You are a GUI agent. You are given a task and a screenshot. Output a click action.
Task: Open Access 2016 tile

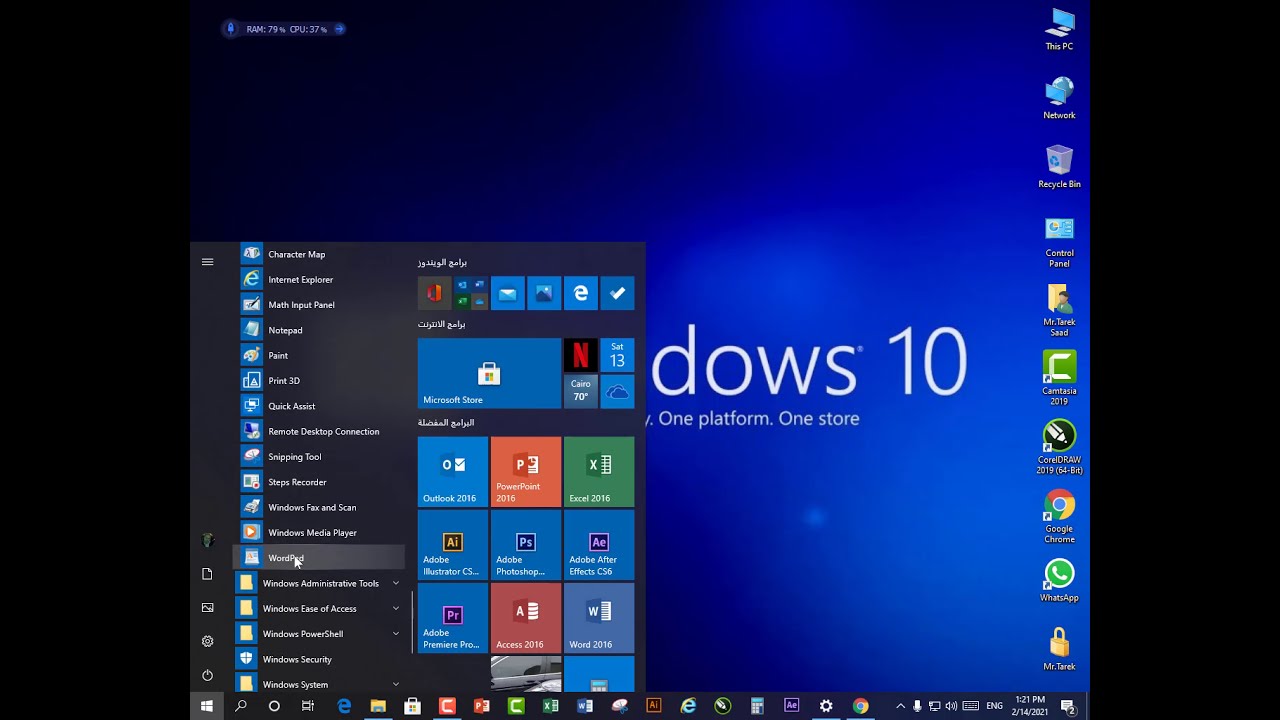pos(526,618)
